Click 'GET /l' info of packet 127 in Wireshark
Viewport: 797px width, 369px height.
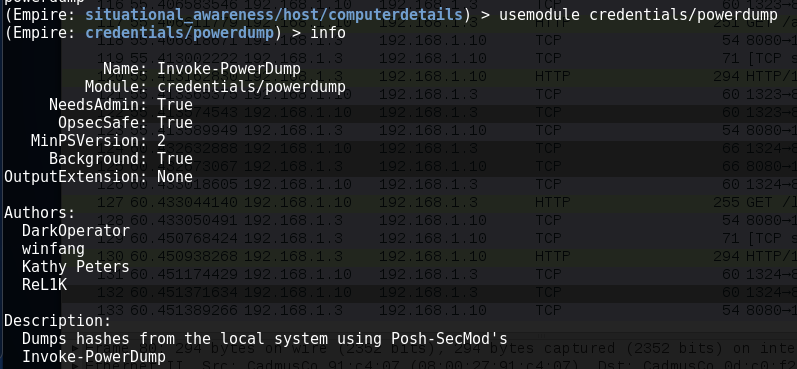772,202
